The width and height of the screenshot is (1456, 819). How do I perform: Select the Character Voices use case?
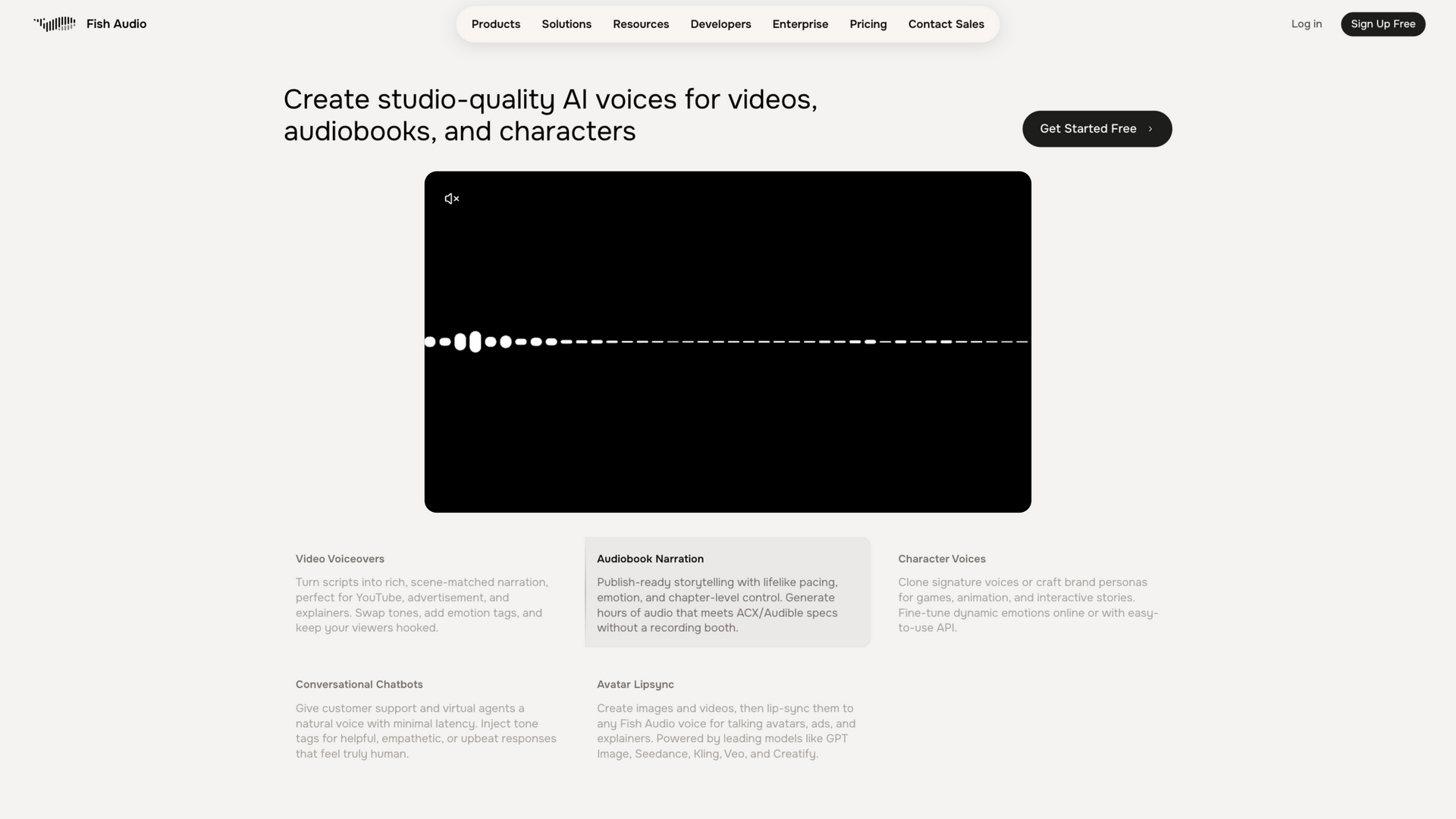pos(1029,592)
